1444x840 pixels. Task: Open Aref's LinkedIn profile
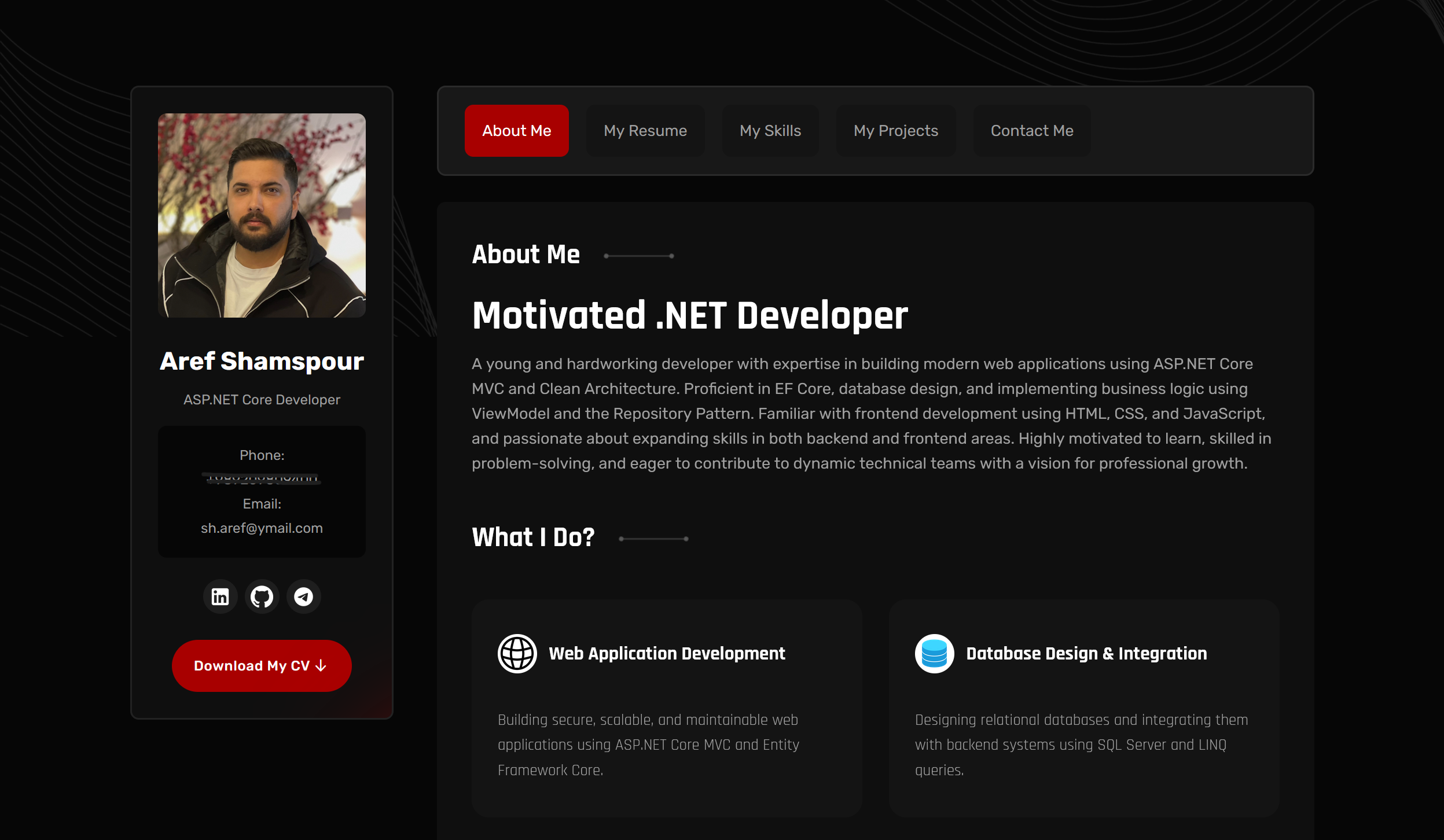click(x=220, y=596)
